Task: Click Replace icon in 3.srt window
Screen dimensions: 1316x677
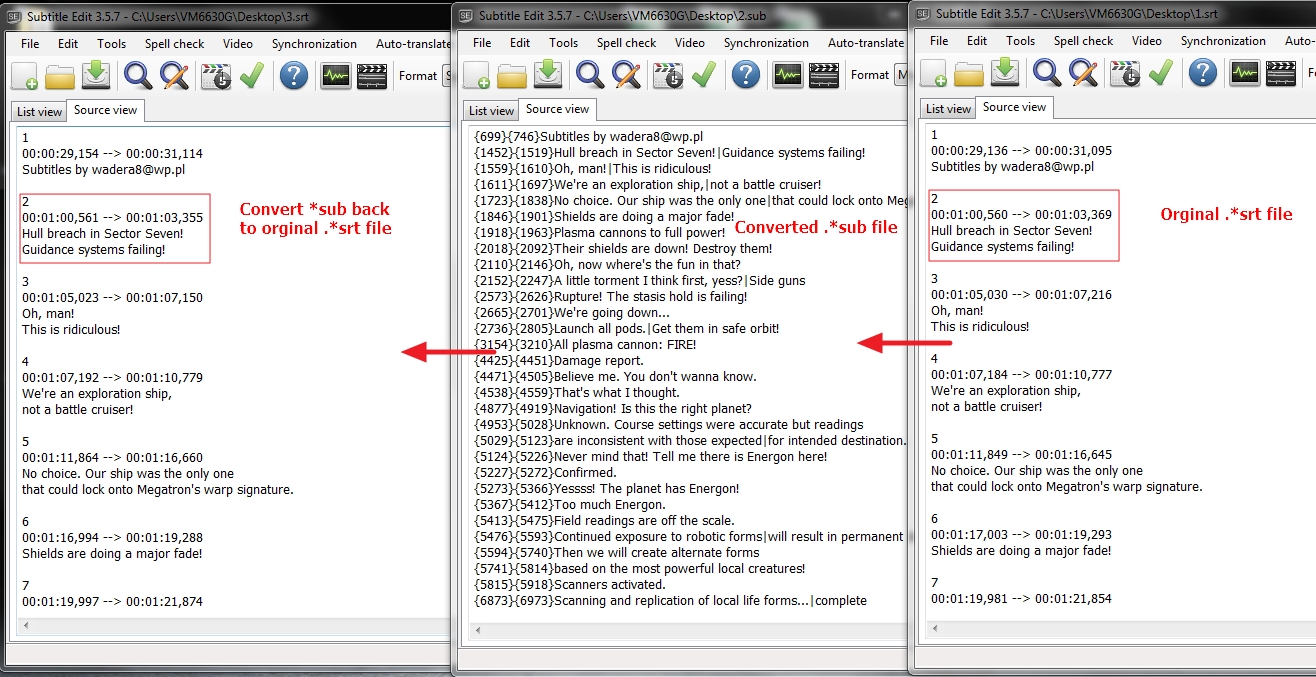Action: click(x=174, y=76)
